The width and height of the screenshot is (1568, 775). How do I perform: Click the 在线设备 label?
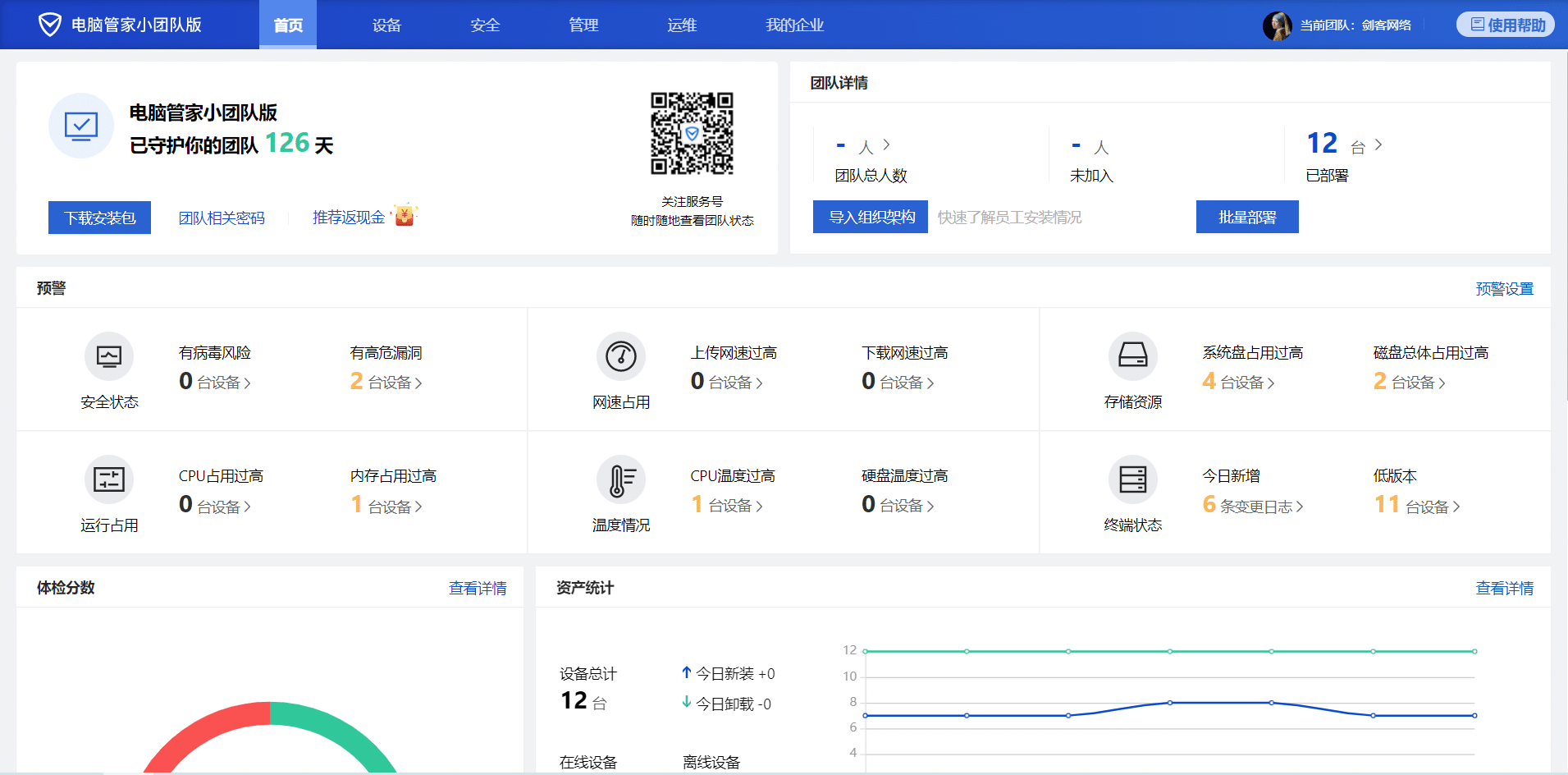[x=588, y=762]
